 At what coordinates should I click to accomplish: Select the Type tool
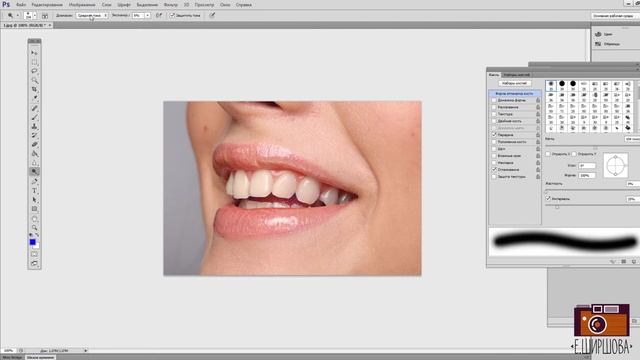(x=34, y=191)
